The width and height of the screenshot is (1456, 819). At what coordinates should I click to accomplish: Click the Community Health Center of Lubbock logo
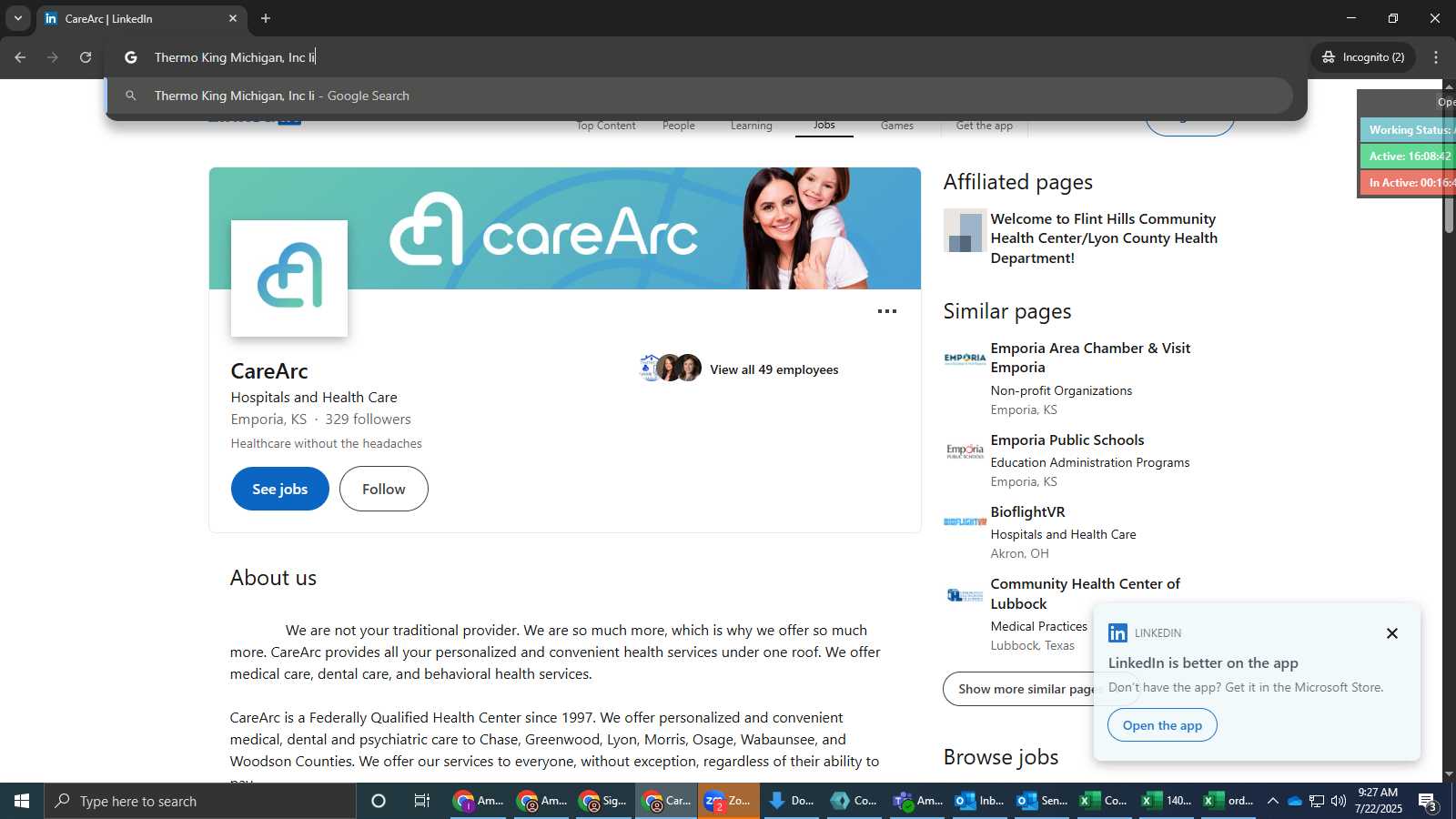965,595
